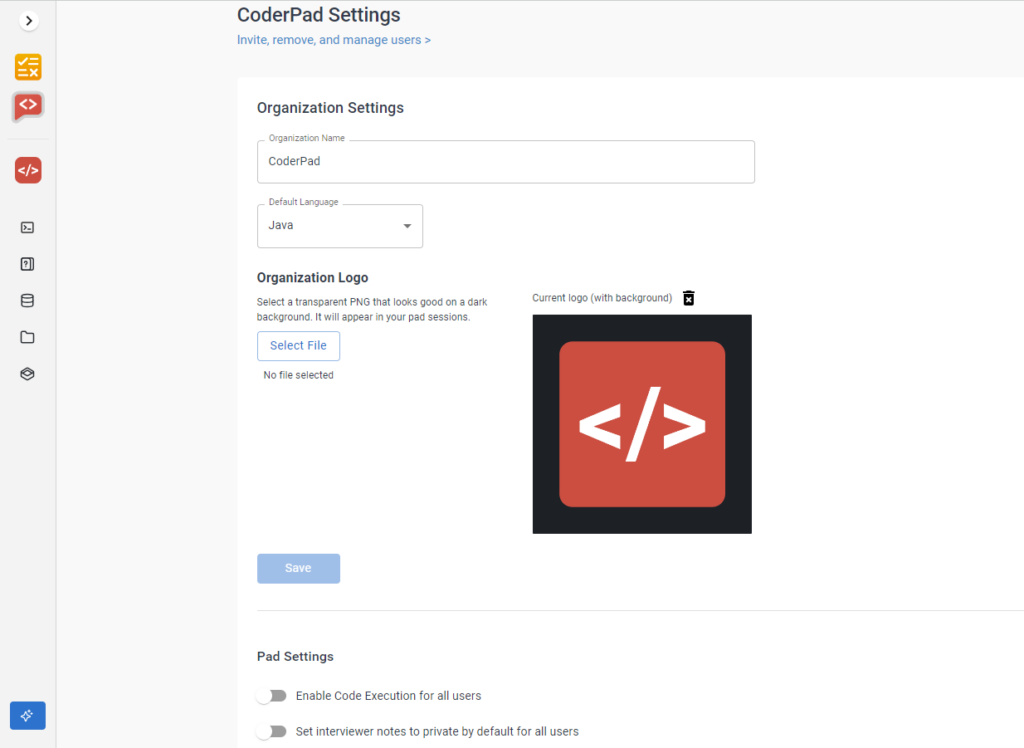This screenshot has width=1024, height=748.
Task: Edit the Organization Name field
Action: pos(506,161)
